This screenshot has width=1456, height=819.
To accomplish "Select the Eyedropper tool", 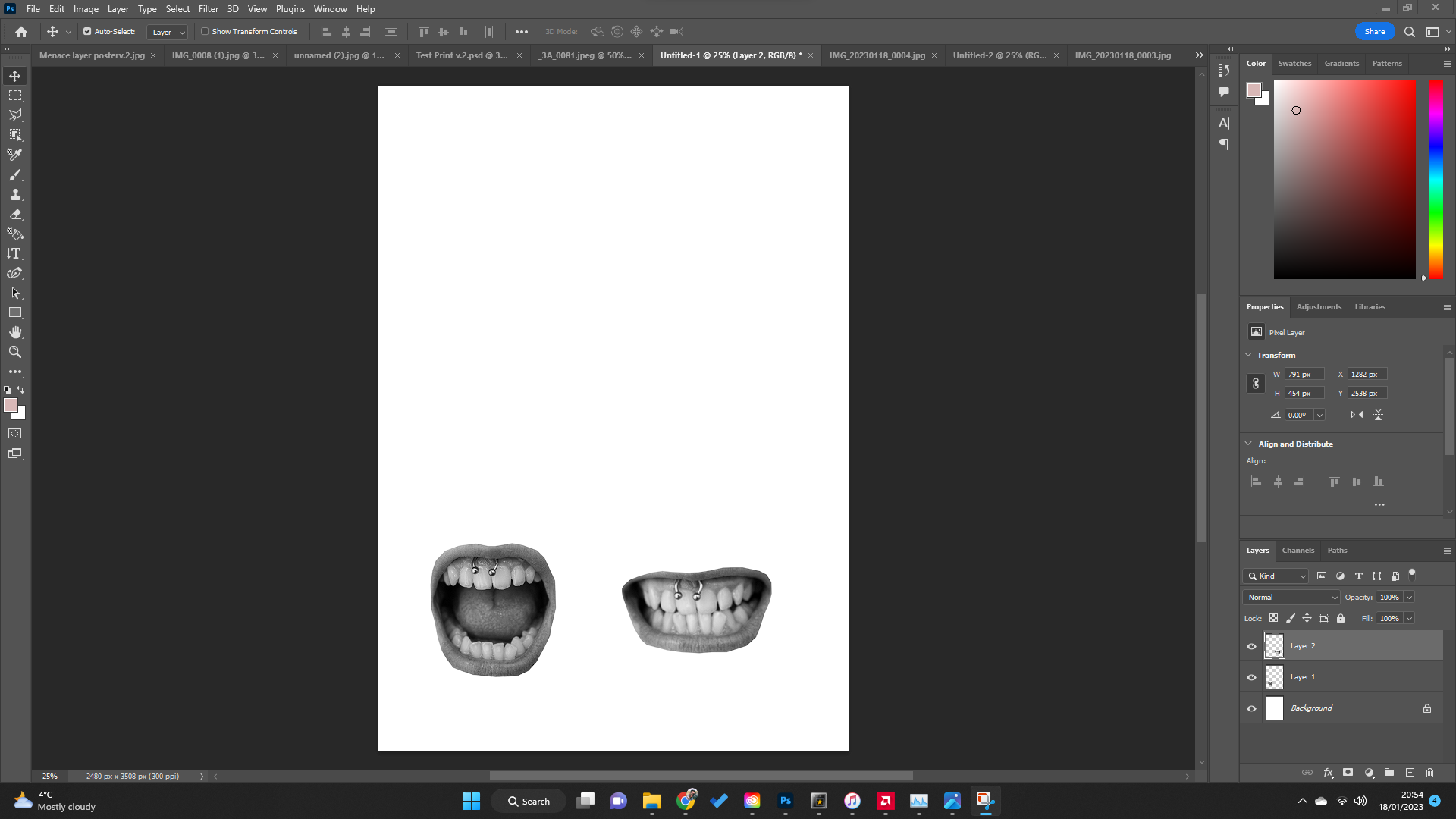I will click(x=15, y=154).
